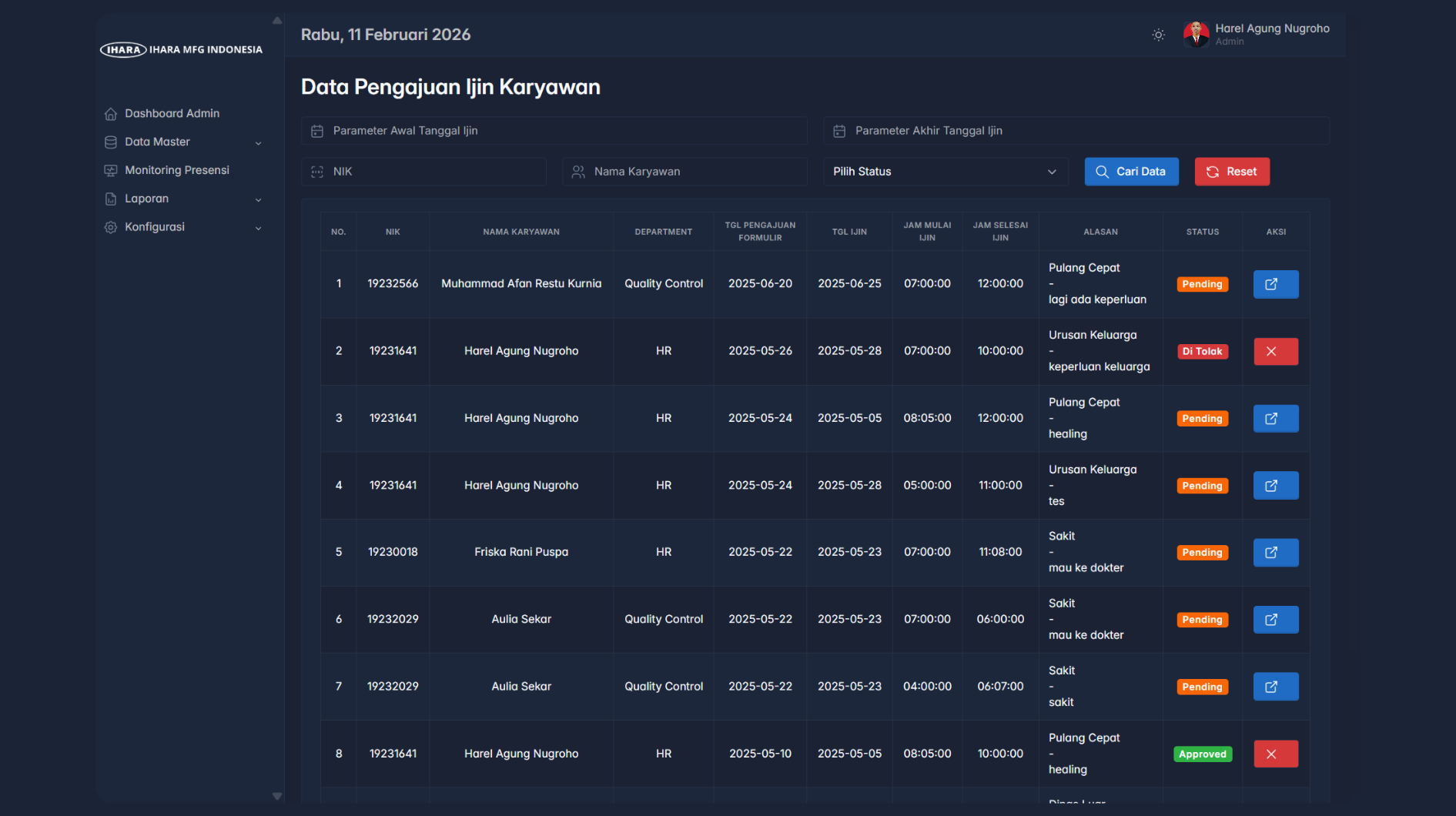Screen dimensions: 1456x816
Task: Click the scan icon in the NIK field
Action: [x=317, y=172]
